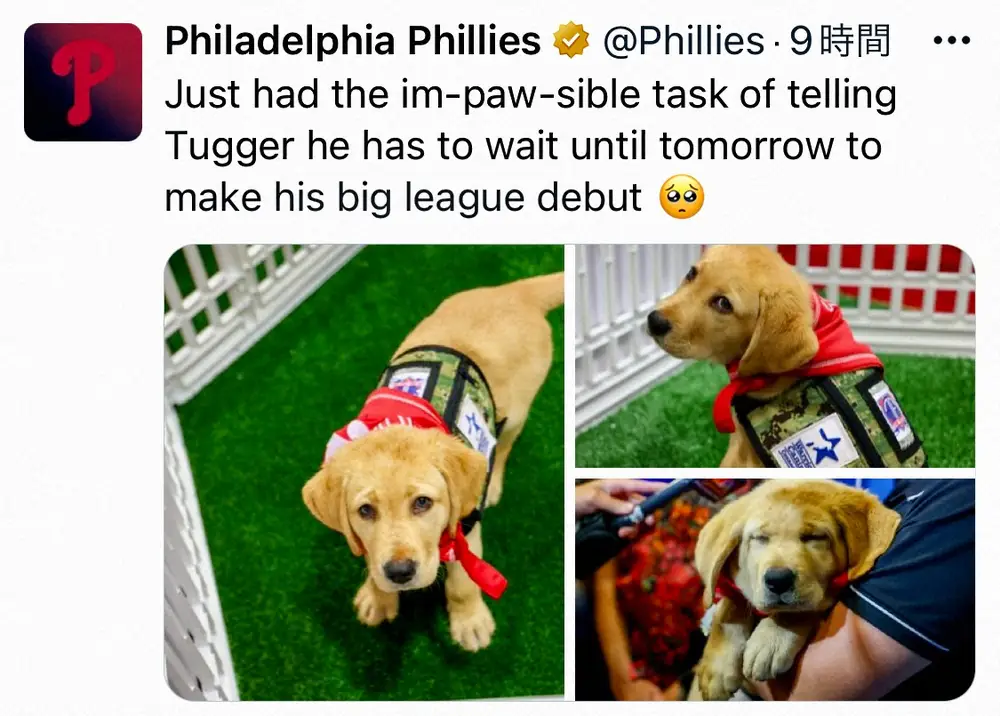The height and width of the screenshot is (716, 1000).
Task: Click the 9時間 timestamp
Action: click(840, 41)
